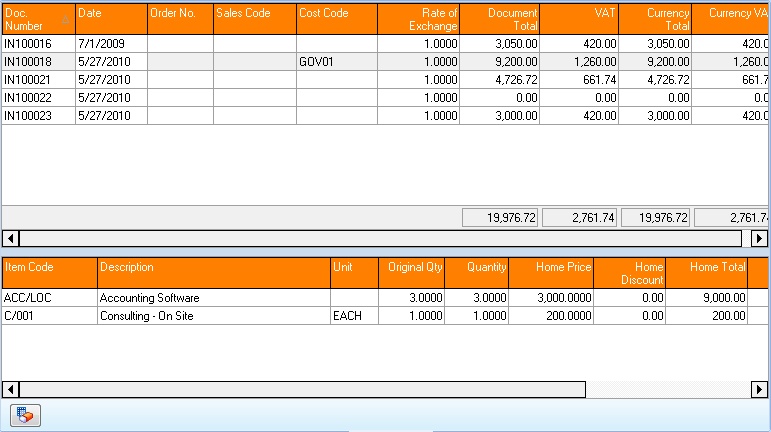Screen dimensions: 771x432
Task: Select document IN100021
Action: 28,80
